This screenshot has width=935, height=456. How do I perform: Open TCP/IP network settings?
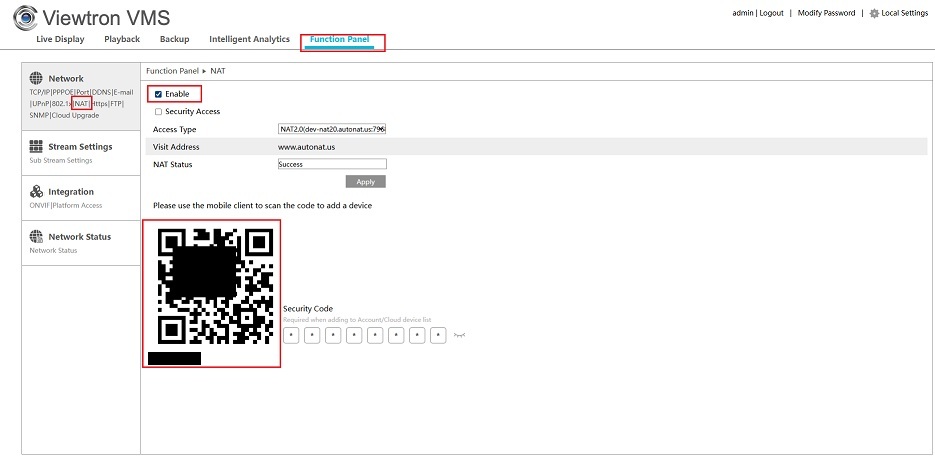tap(39, 92)
